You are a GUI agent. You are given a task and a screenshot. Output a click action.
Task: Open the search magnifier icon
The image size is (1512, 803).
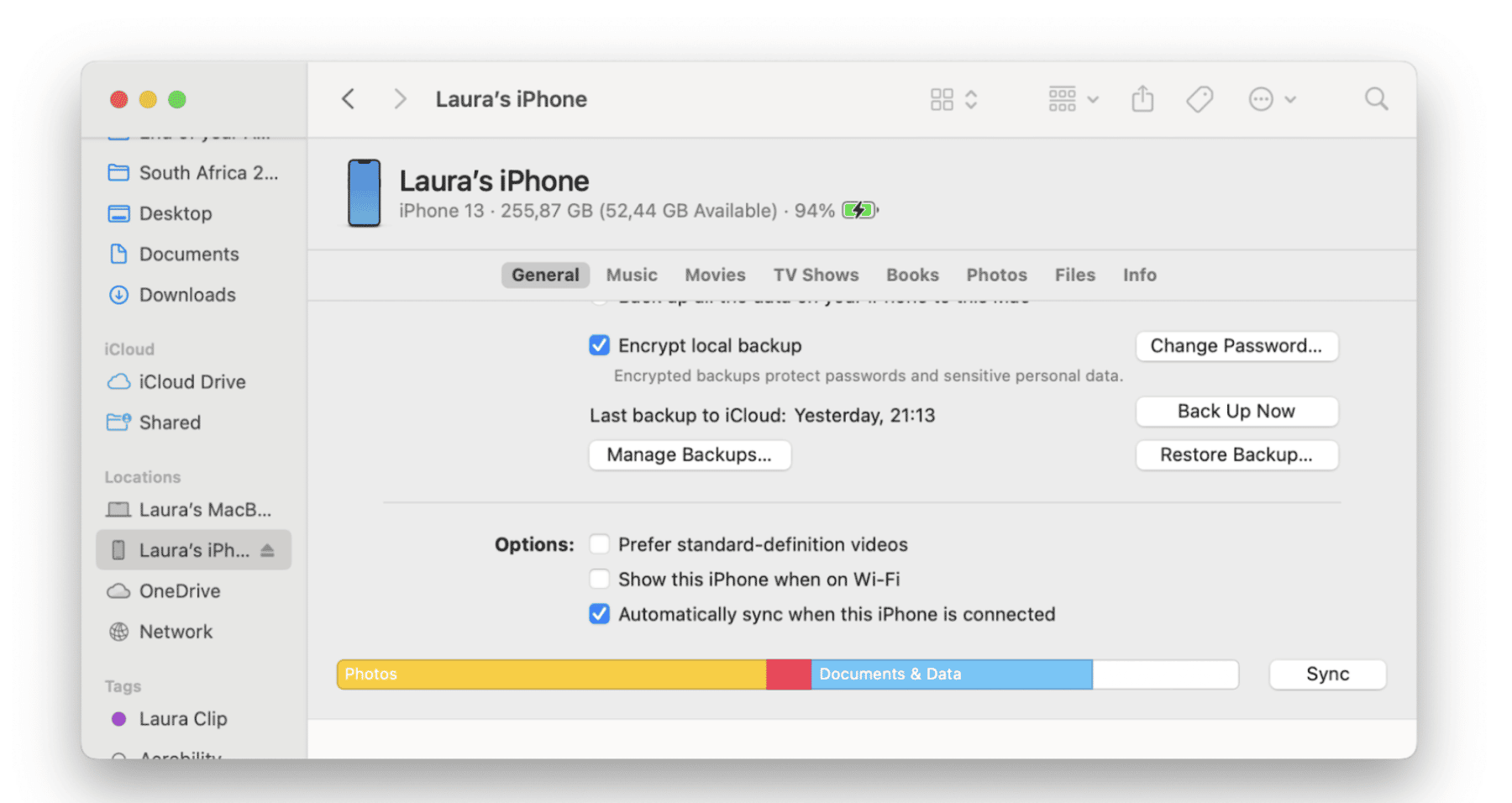[x=1376, y=99]
